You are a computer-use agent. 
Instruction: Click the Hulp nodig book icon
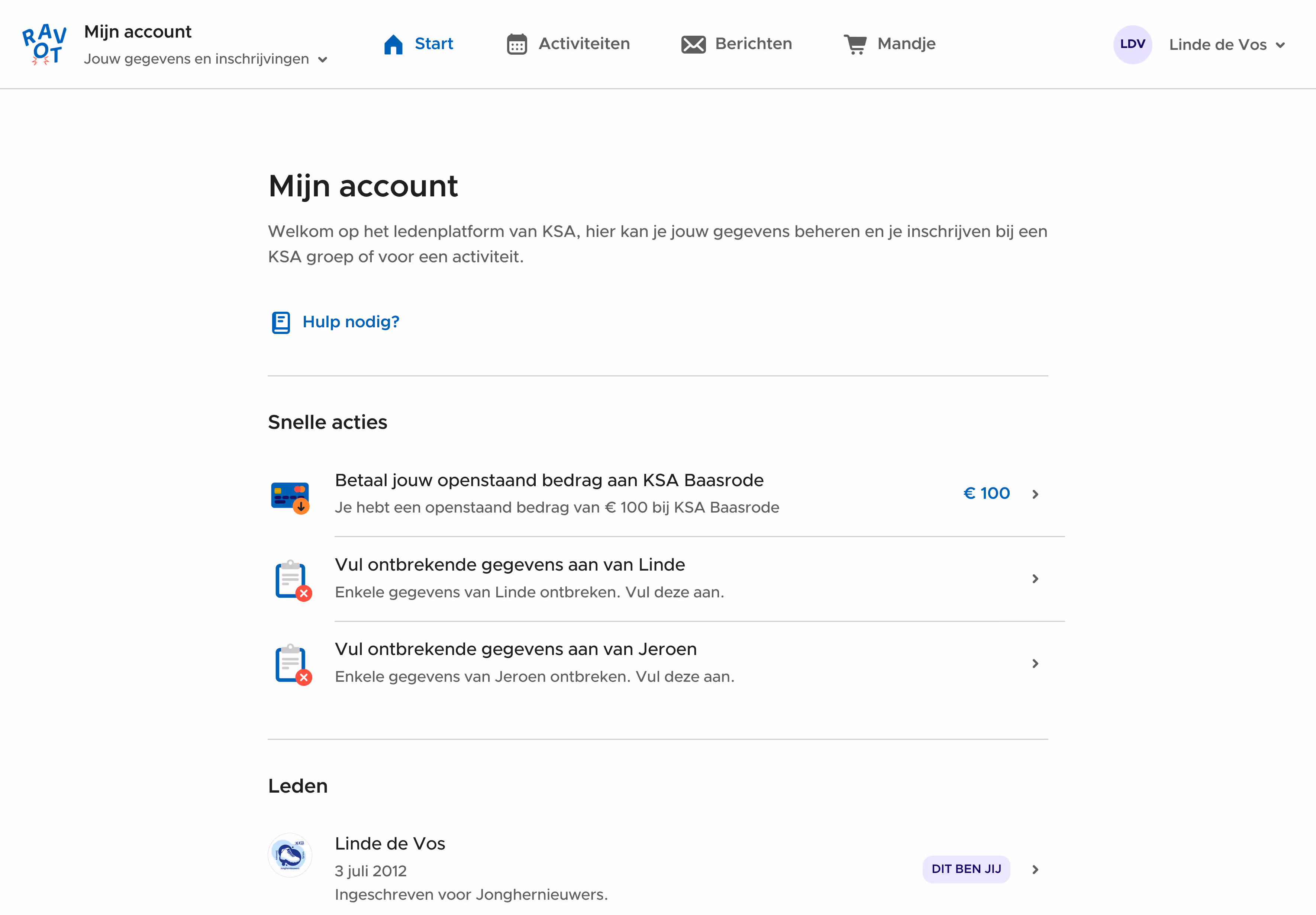click(281, 322)
